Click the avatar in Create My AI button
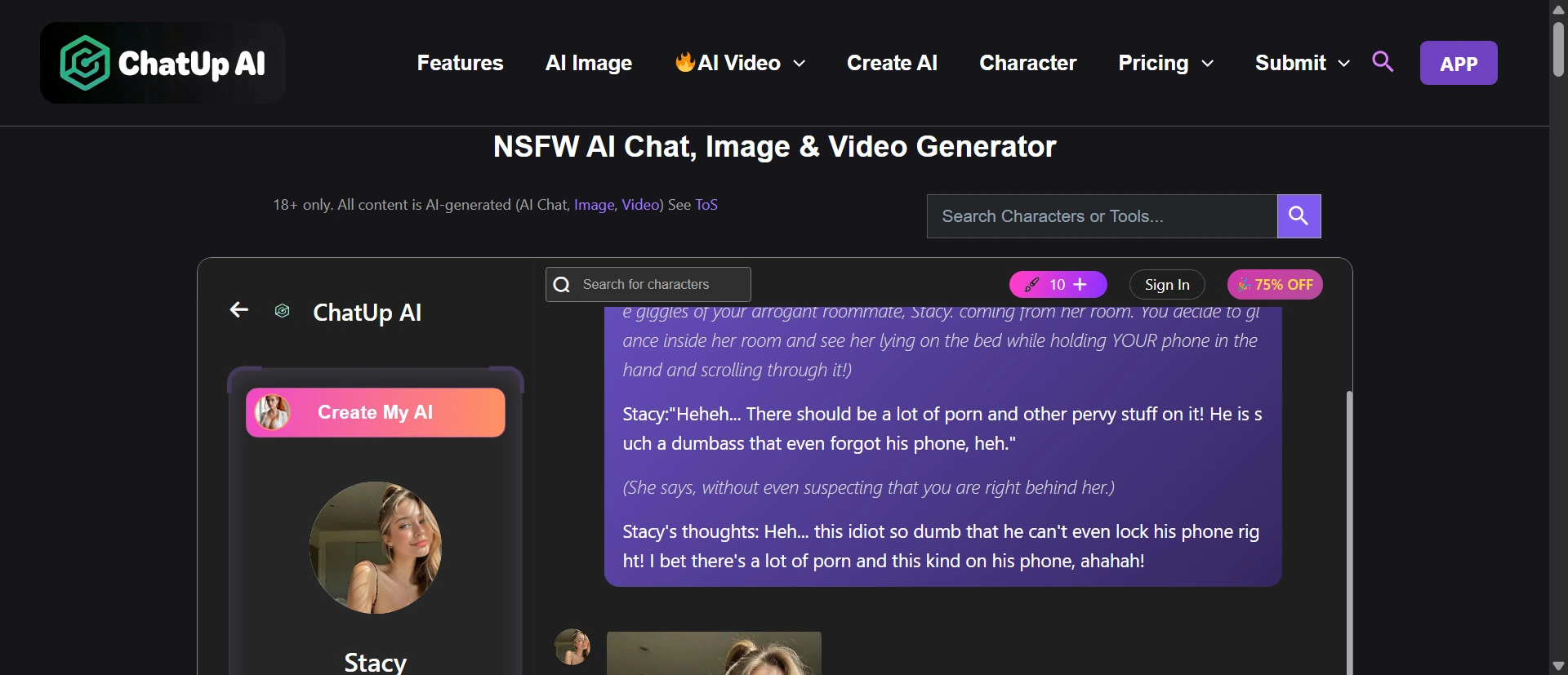The image size is (1568, 675). (273, 412)
